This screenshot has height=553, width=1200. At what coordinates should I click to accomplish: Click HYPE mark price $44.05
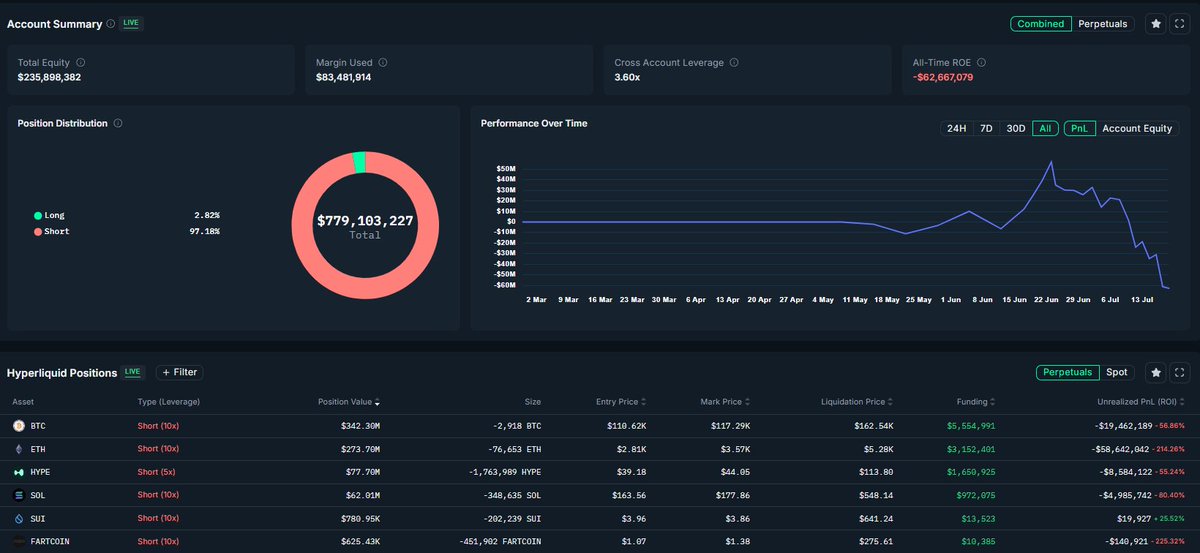(736, 472)
